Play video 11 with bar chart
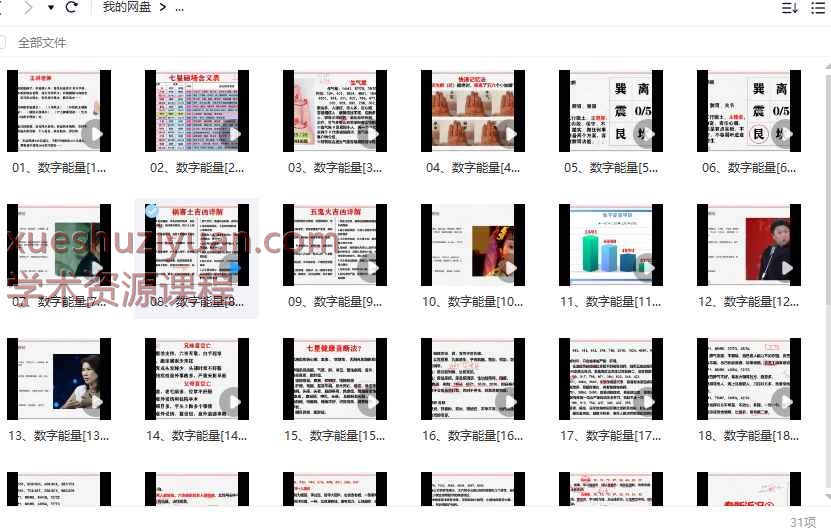Image resolution: width=831 pixels, height=529 pixels. tap(611, 244)
